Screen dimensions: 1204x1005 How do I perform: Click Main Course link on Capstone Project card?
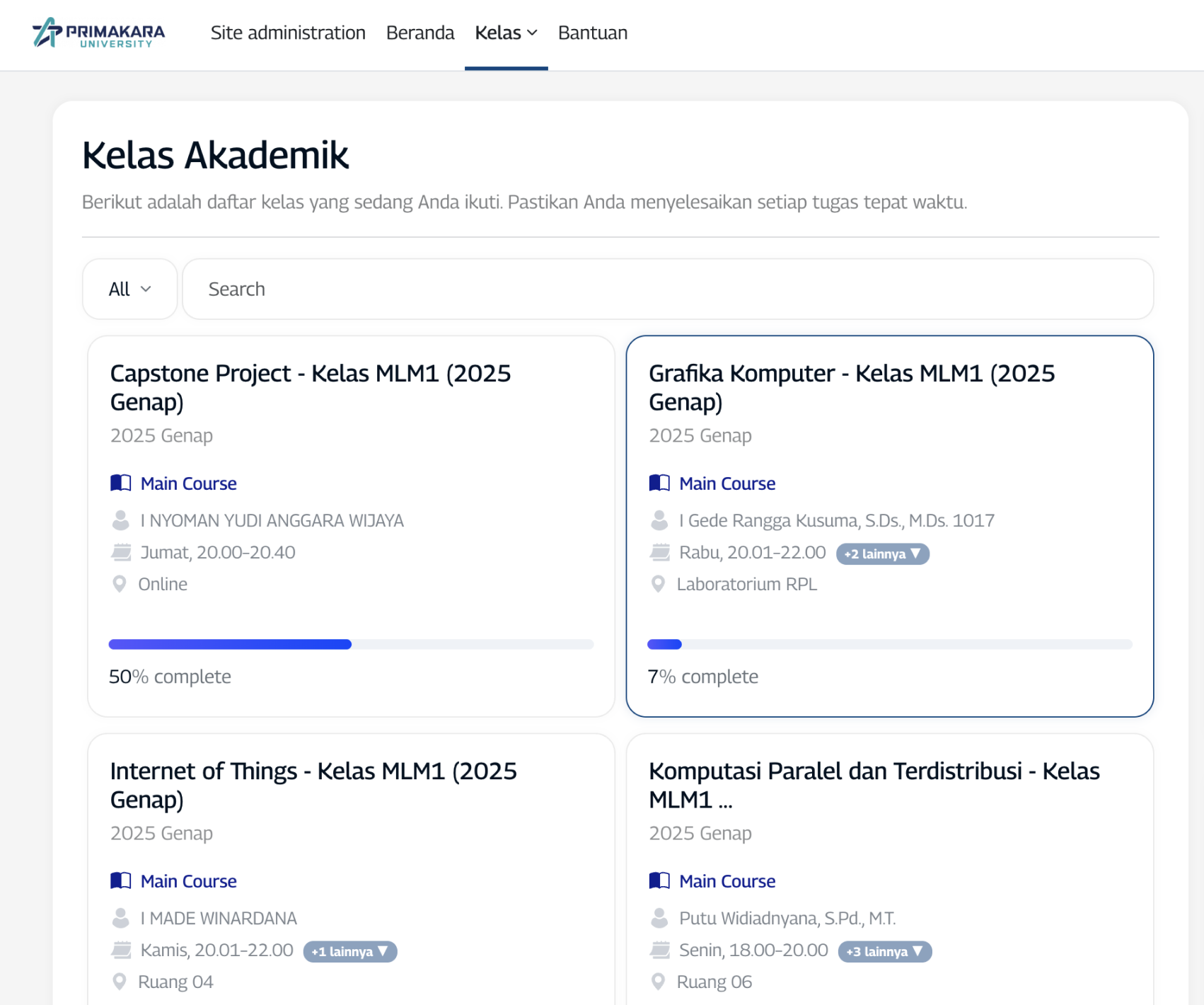pyautogui.click(x=189, y=483)
